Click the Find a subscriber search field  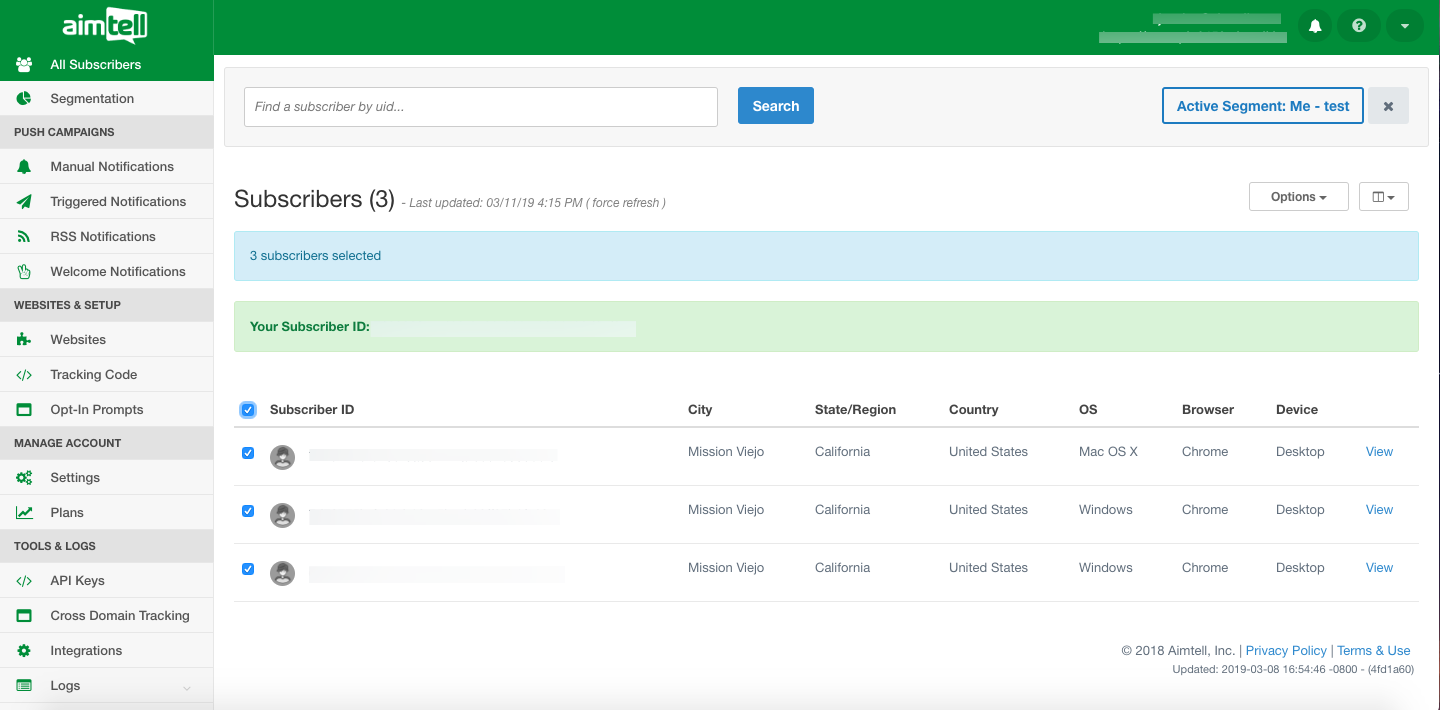pyautogui.click(x=480, y=106)
